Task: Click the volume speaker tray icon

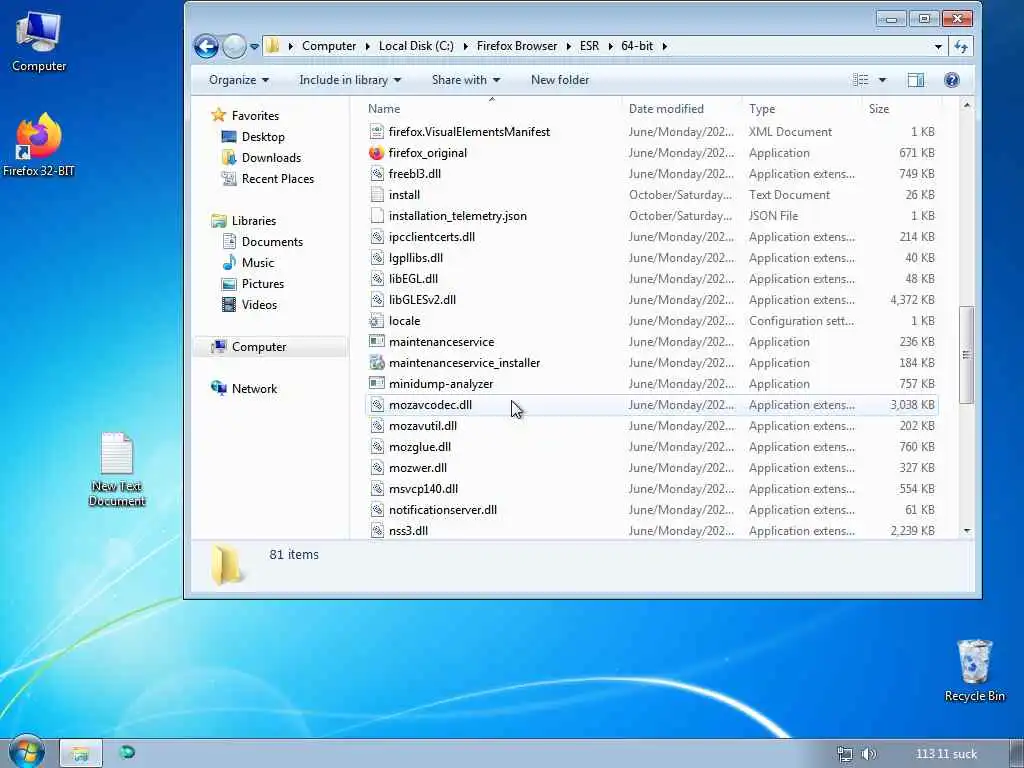Action: click(868, 754)
